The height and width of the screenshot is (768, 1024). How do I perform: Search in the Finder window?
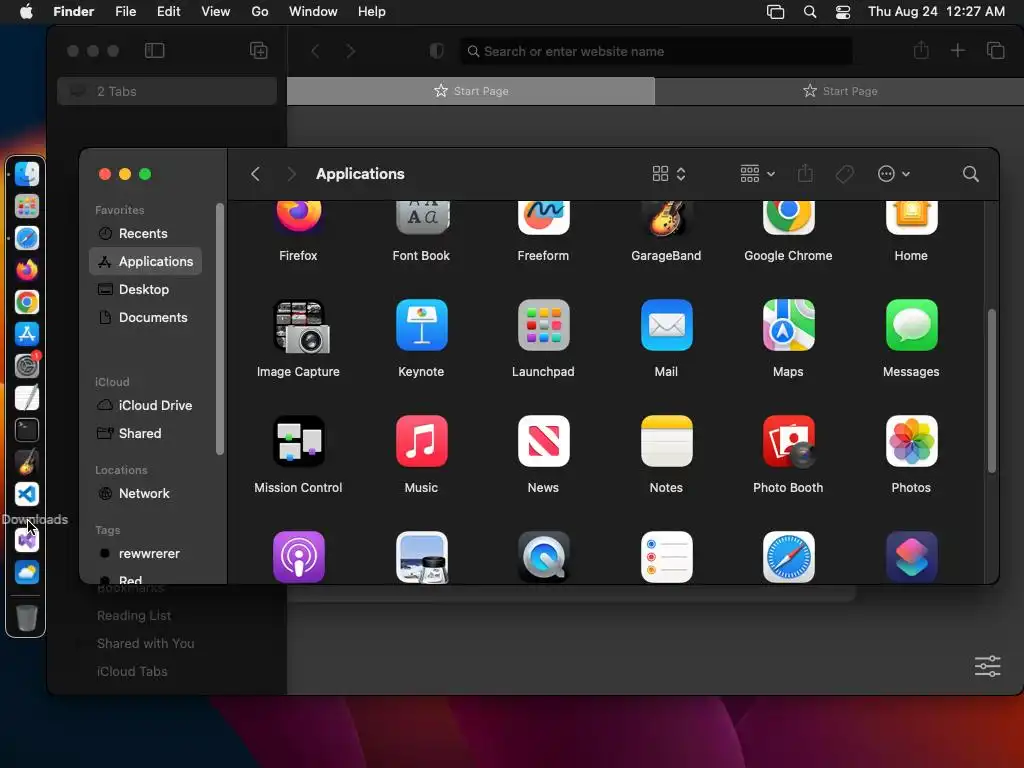[970, 174]
